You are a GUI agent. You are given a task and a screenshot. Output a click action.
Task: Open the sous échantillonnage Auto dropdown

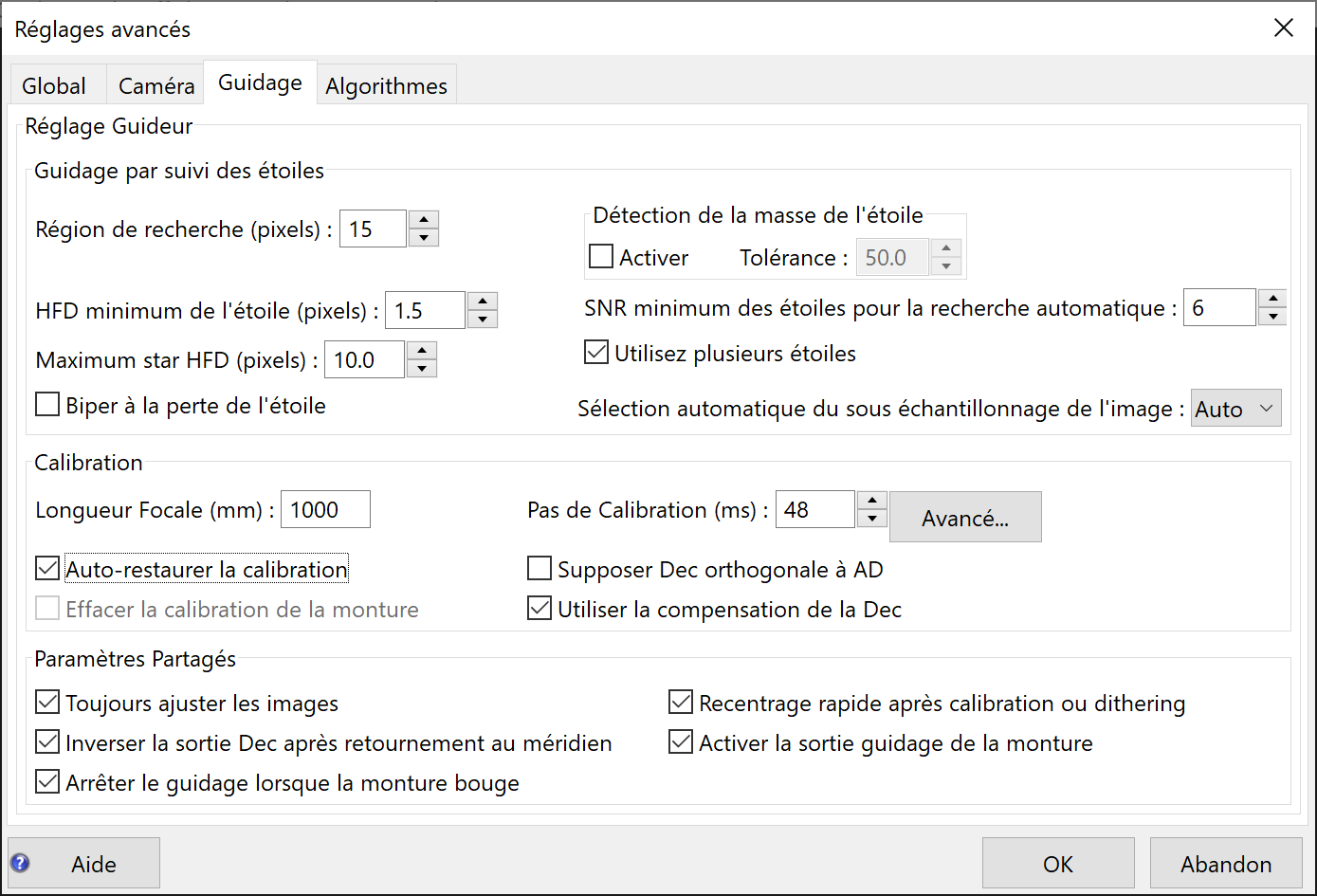[x=1235, y=409]
